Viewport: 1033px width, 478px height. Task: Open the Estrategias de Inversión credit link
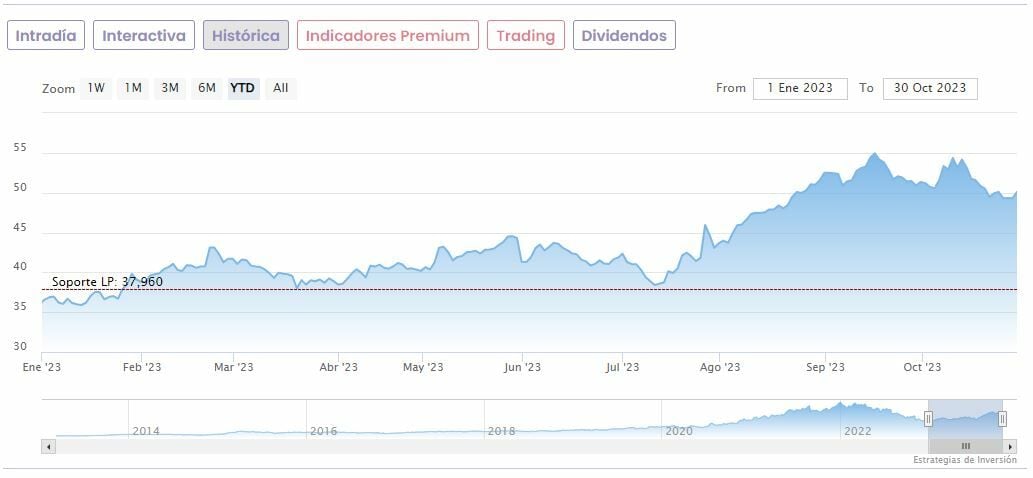click(x=964, y=460)
